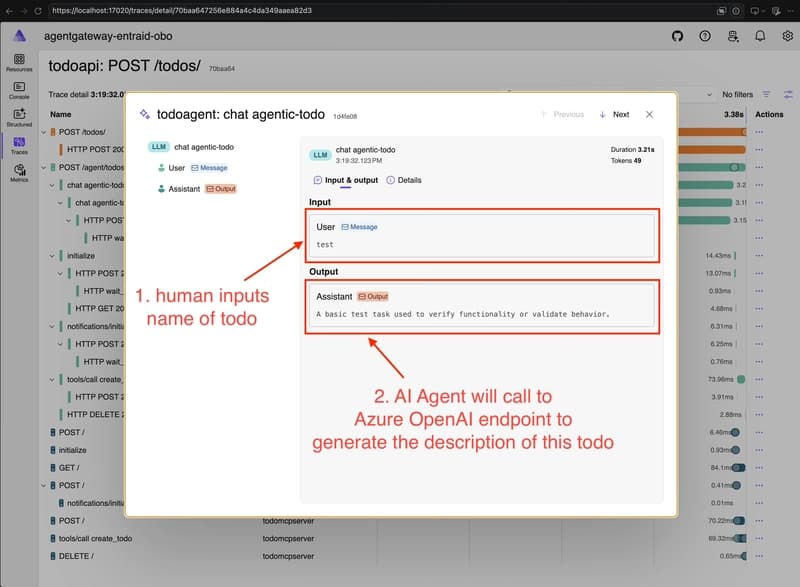Open the Metrics page in sidebar

[19, 173]
